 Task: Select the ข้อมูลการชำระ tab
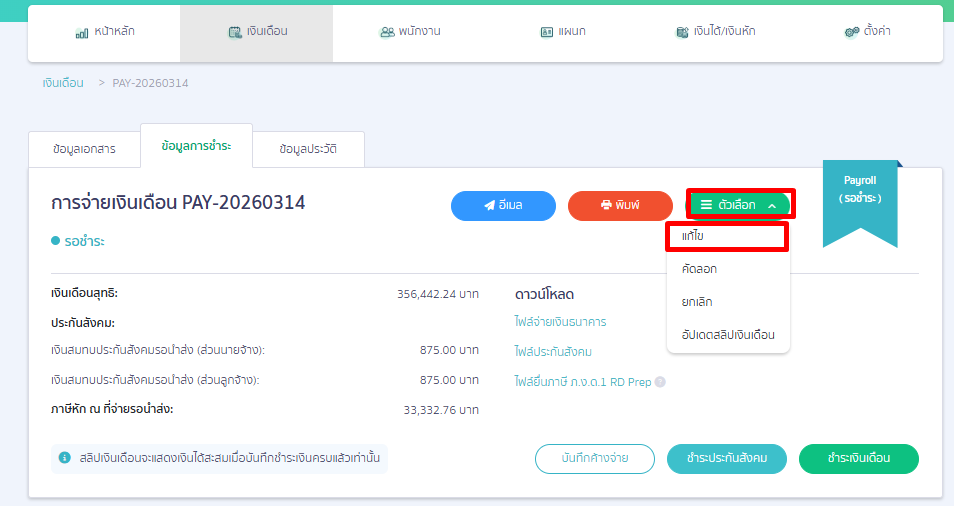[x=197, y=146]
